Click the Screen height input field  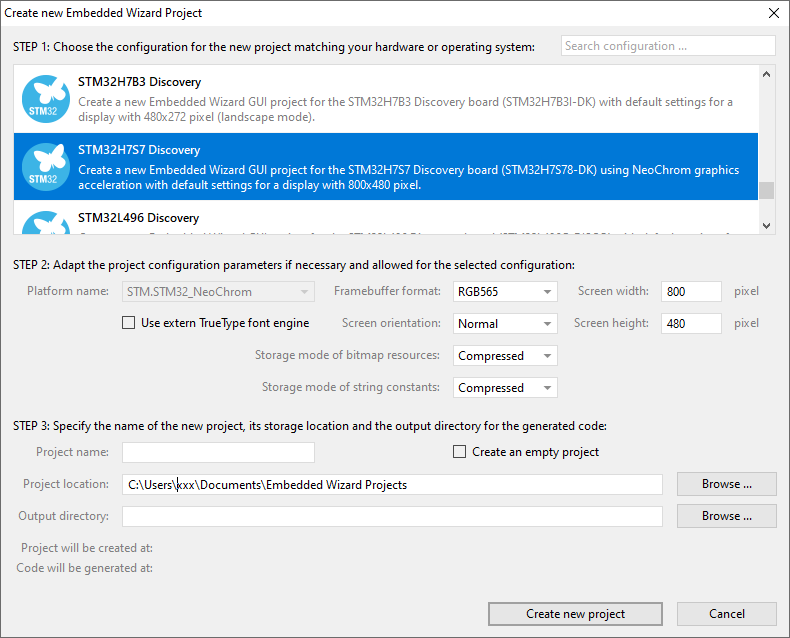point(690,324)
